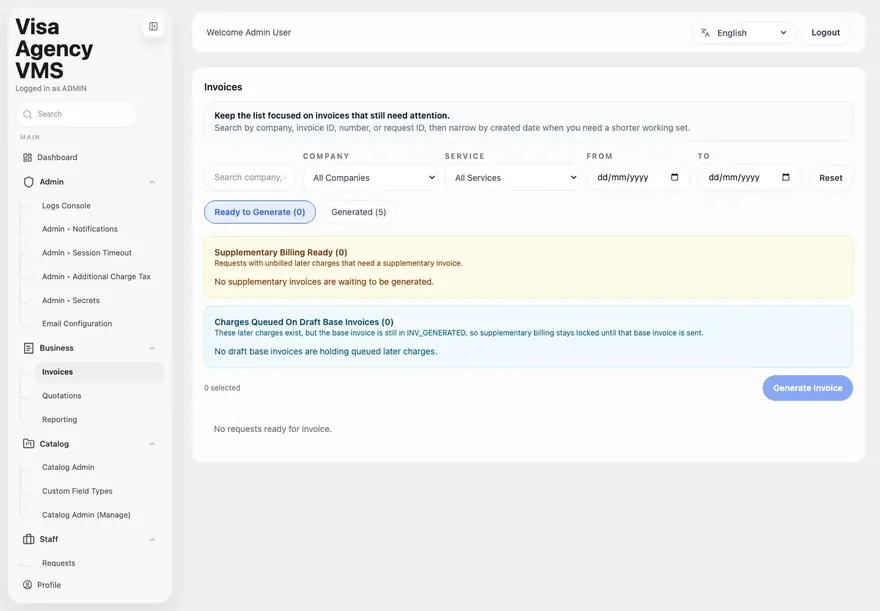
Task: Open Admin · Notifications page
Action: click(x=80, y=229)
